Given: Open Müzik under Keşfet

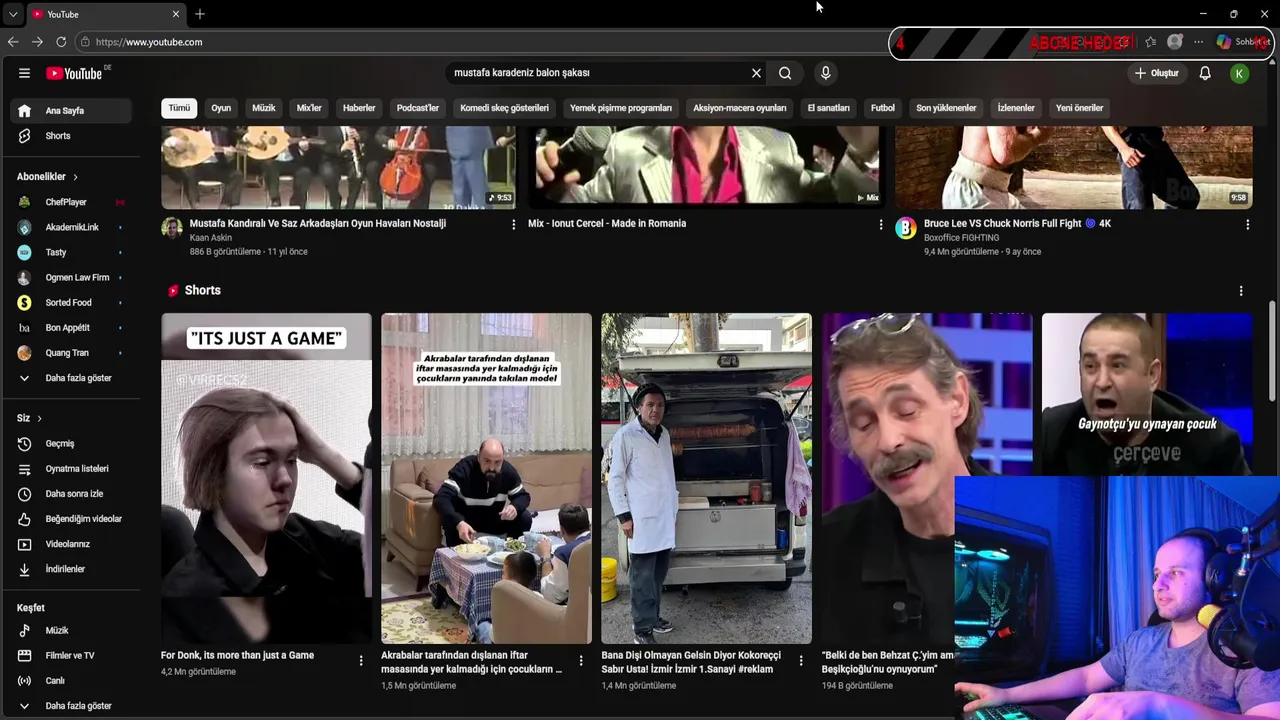Looking at the screenshot, I should [x=71, y=631].
